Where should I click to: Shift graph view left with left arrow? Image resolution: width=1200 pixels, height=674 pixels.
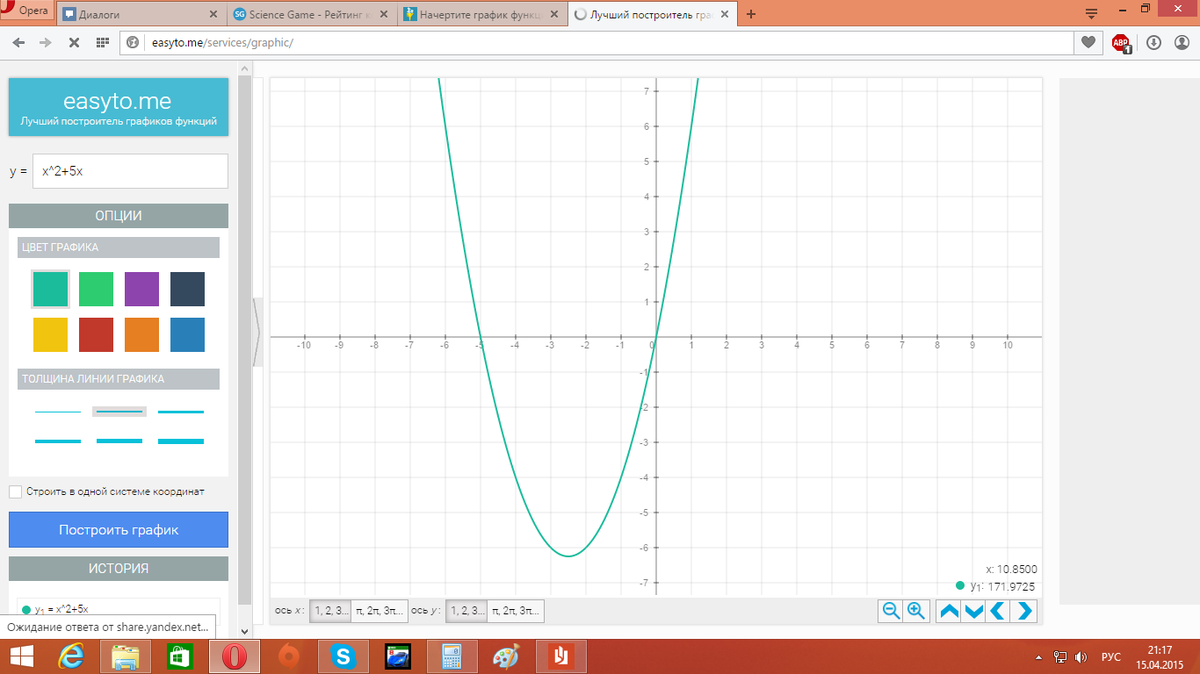[x=999, y=610]
